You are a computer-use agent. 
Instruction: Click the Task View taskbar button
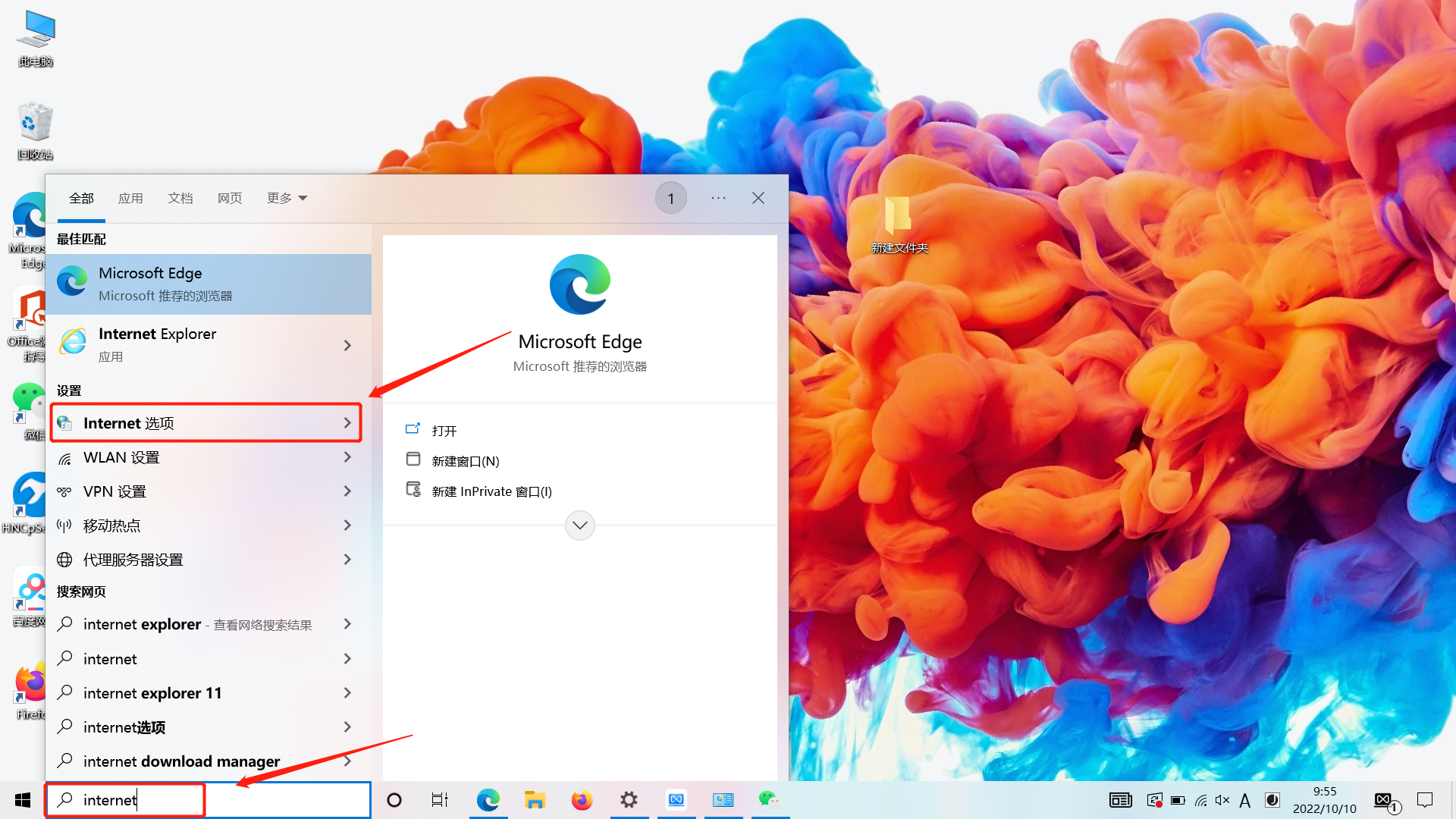tap(440, 800)
